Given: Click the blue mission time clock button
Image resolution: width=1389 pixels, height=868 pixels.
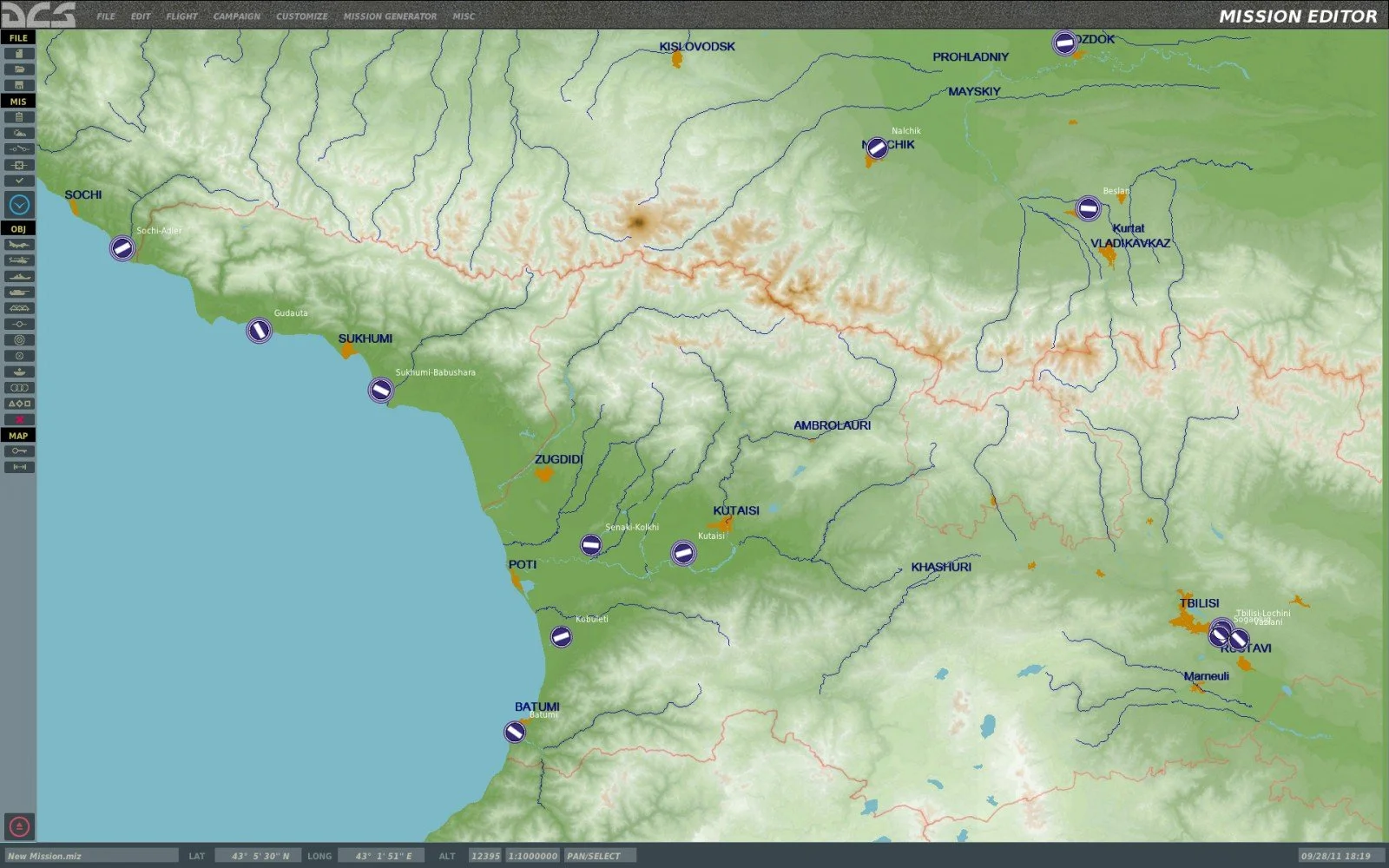Looking at the screenshot, I should (19, 205).
